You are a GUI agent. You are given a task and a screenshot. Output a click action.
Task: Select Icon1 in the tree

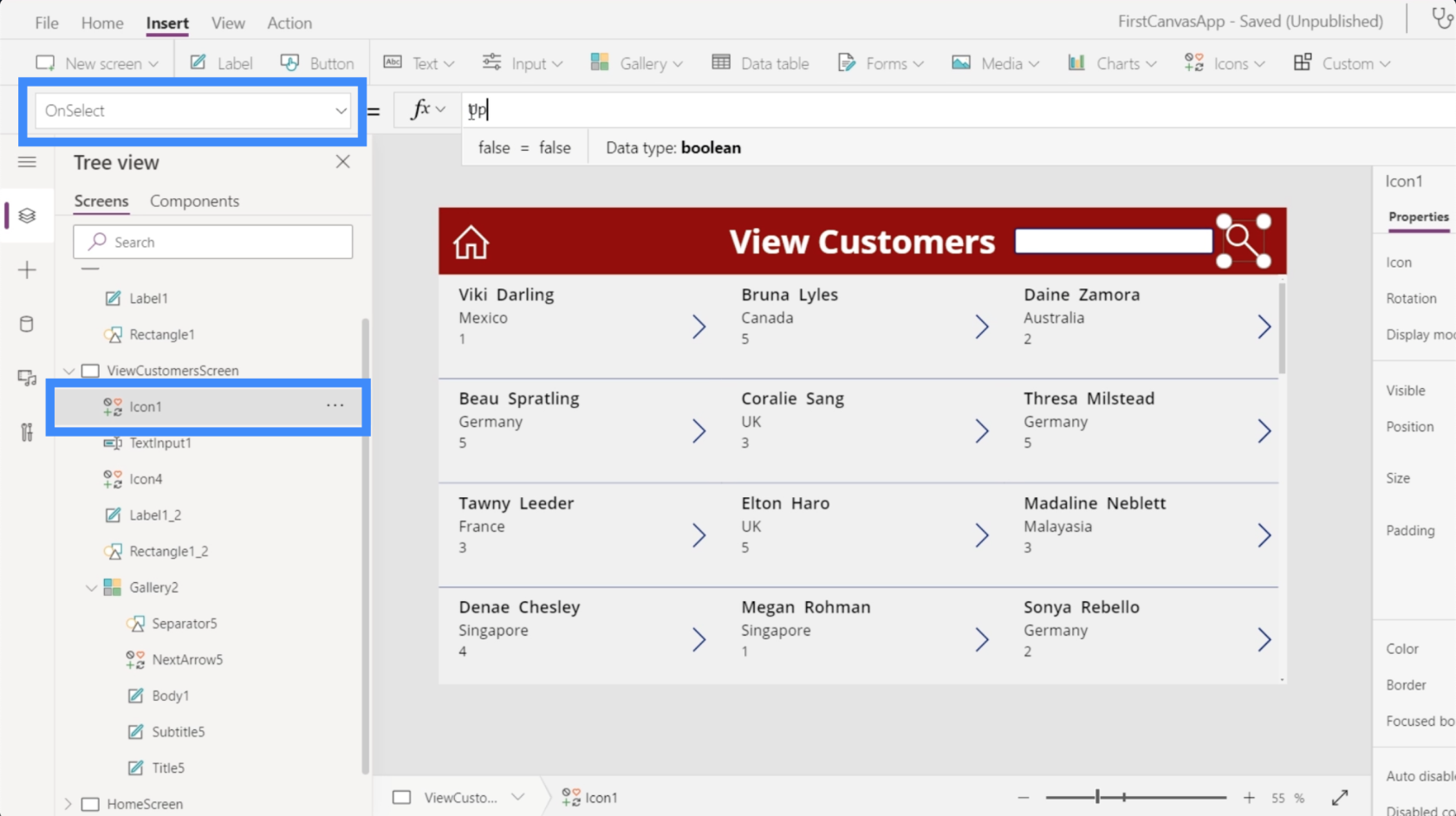pos(146,406)
